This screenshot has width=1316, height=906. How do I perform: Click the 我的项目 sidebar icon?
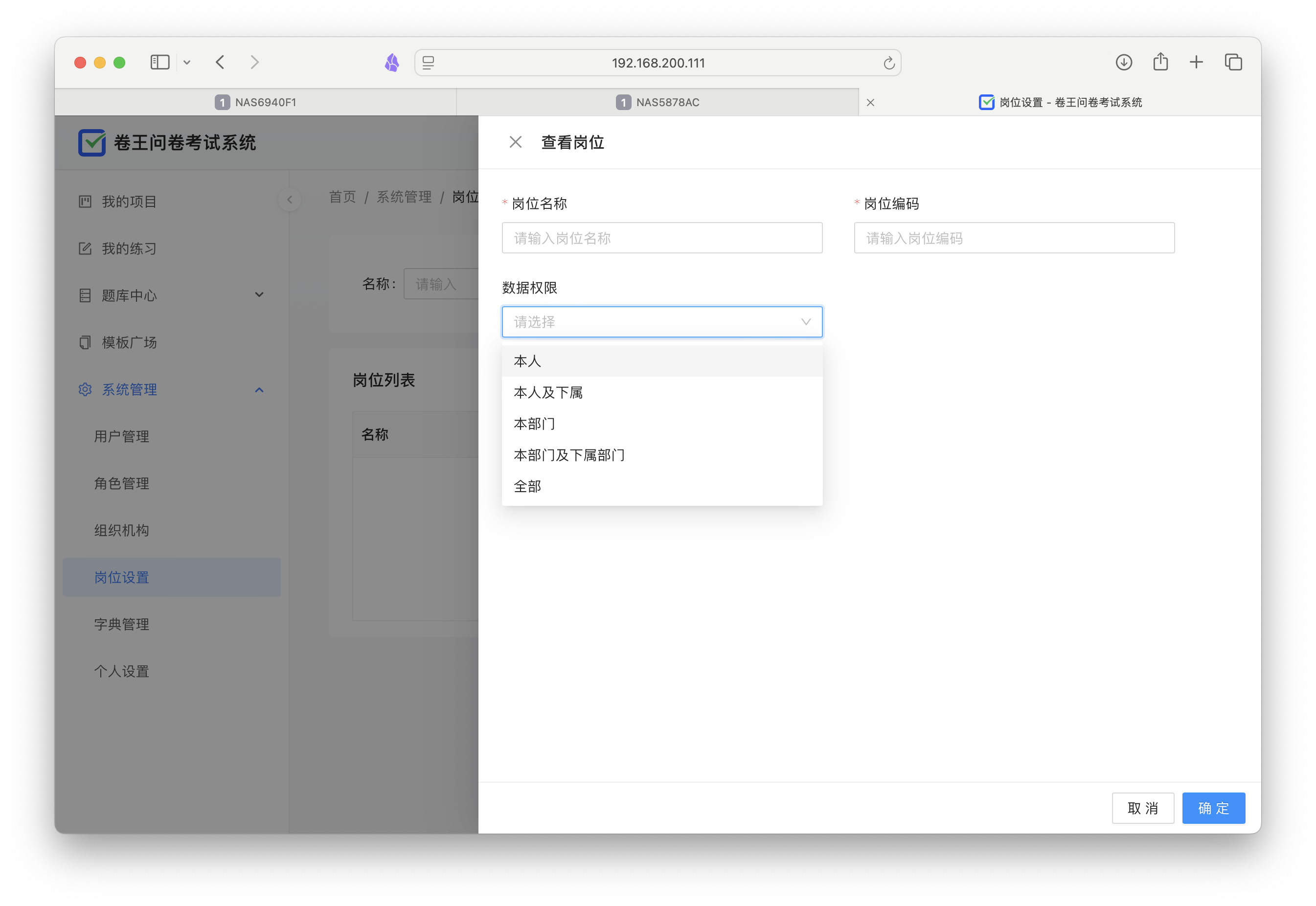tap(85, 202)
